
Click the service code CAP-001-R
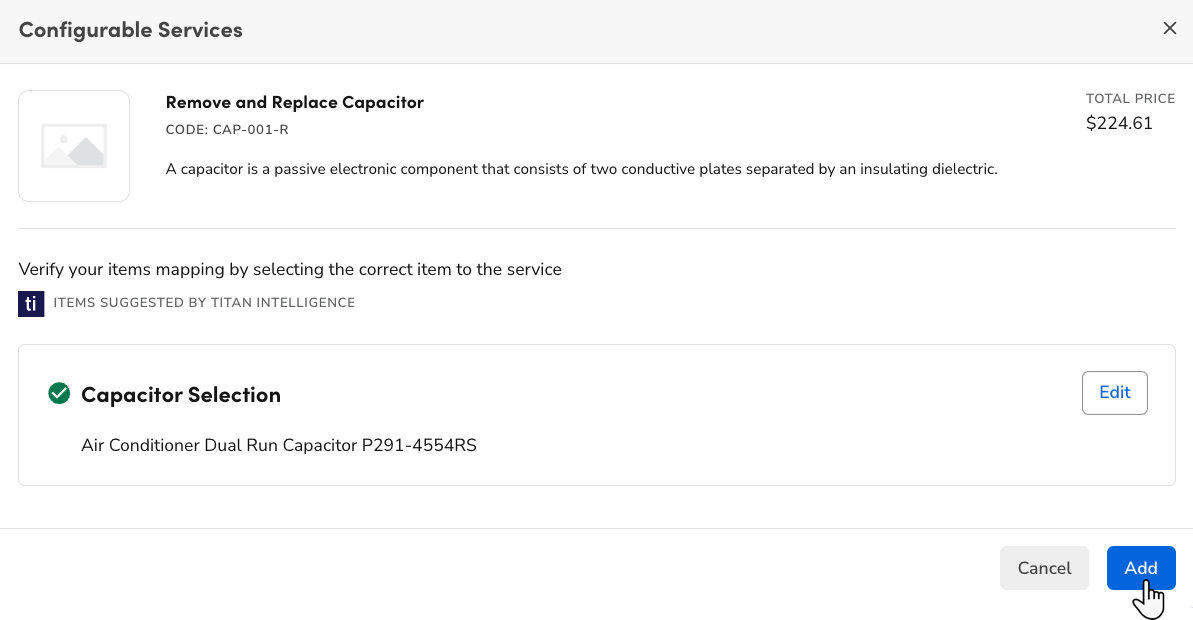pyautogui.click(x=228, y=131)
